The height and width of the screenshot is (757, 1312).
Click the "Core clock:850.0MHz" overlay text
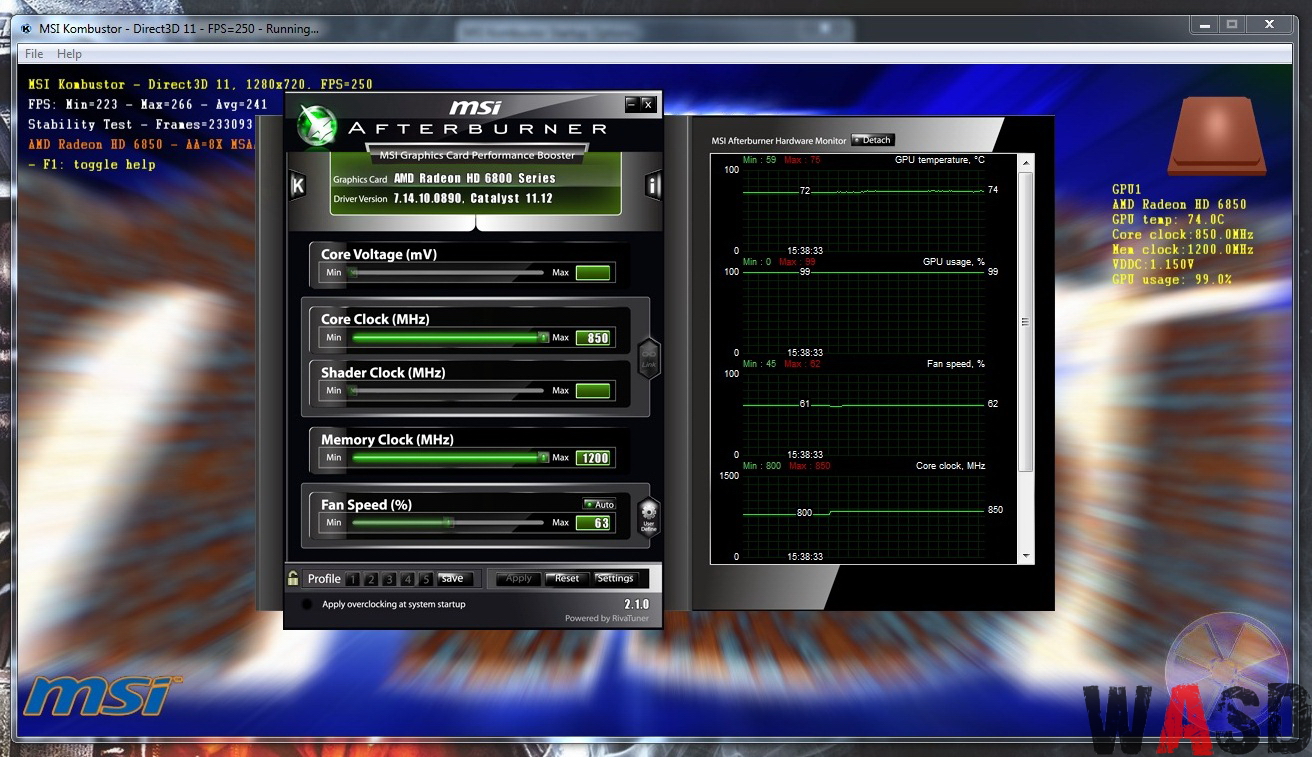coord(1183,235)
